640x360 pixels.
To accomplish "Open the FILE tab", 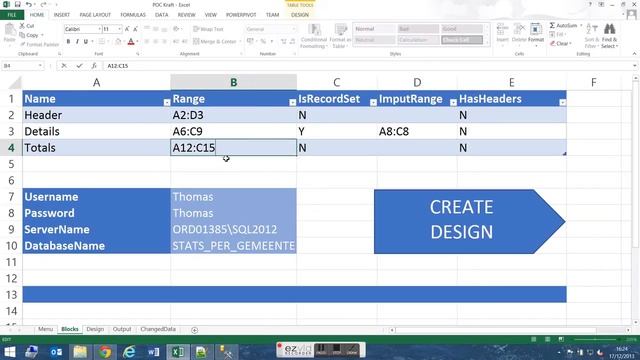I will (12, 15).
